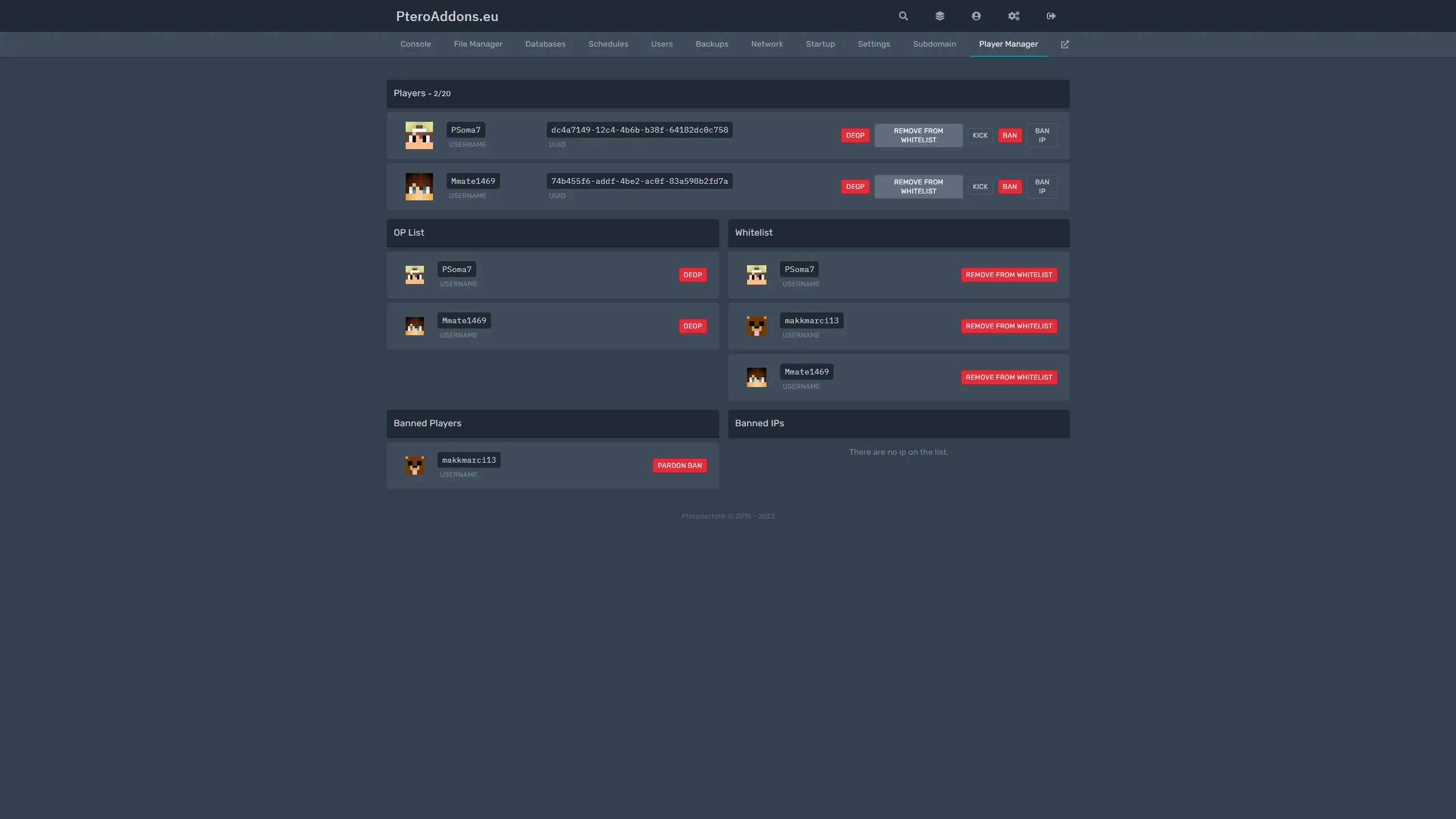This screenshot has height=819, width=1456.
Task: Open the servers layers icon in header
Action: 939,16
